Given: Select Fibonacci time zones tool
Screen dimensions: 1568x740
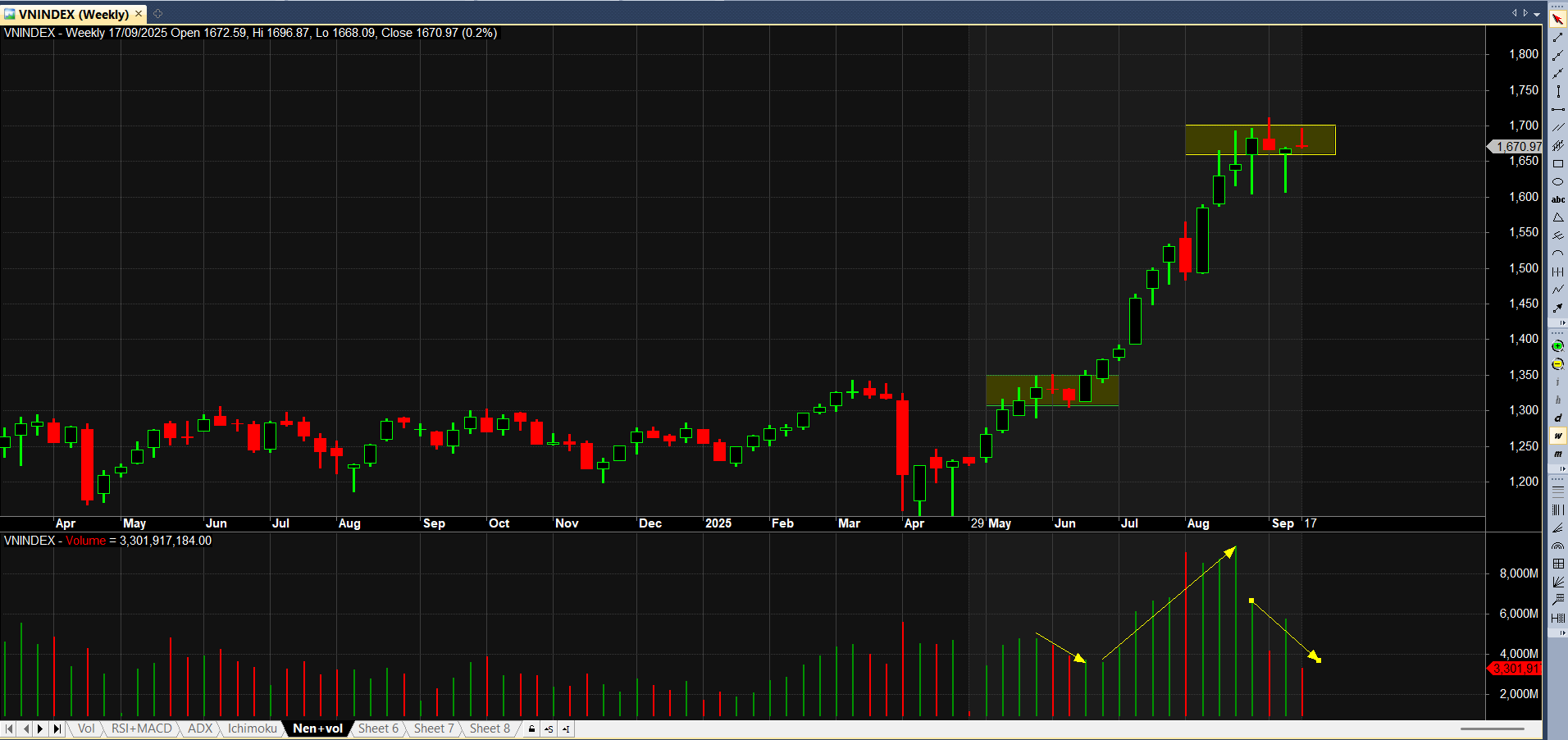Looking at the screenshot, I should [x=1558, y=509].
